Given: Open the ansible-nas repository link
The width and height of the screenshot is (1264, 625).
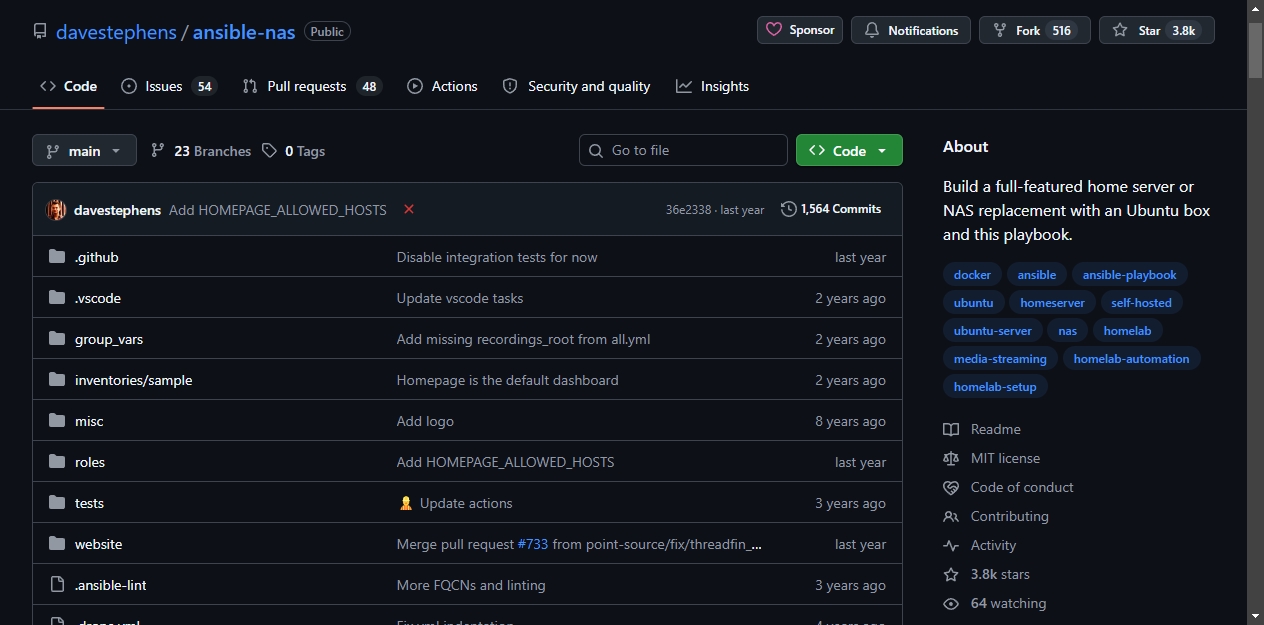Looking at the screenshot, I should coord(244,32).
